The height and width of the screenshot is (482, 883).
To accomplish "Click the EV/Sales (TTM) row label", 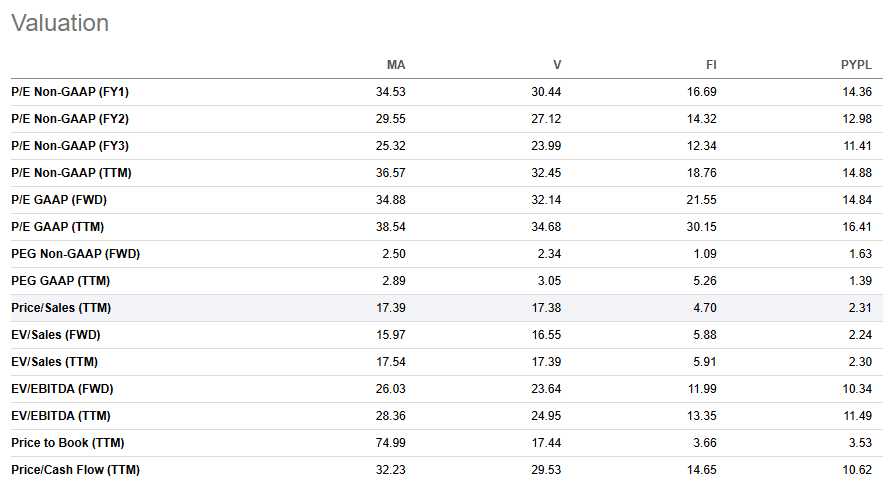I will [54, 362].
